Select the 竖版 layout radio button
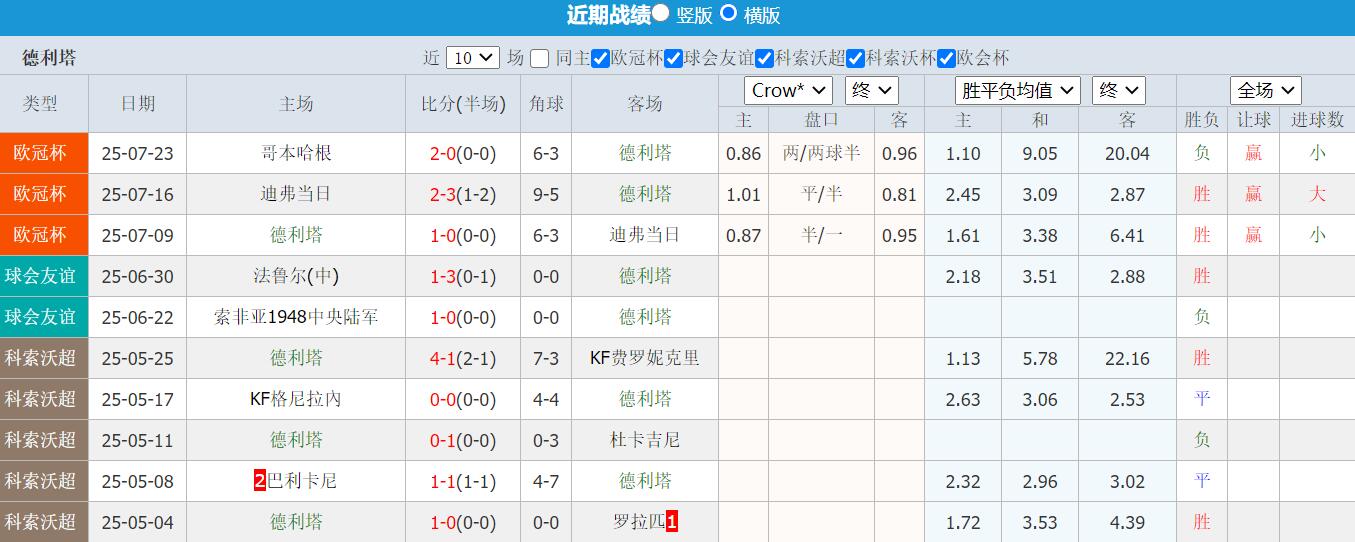 pos(662,13)
